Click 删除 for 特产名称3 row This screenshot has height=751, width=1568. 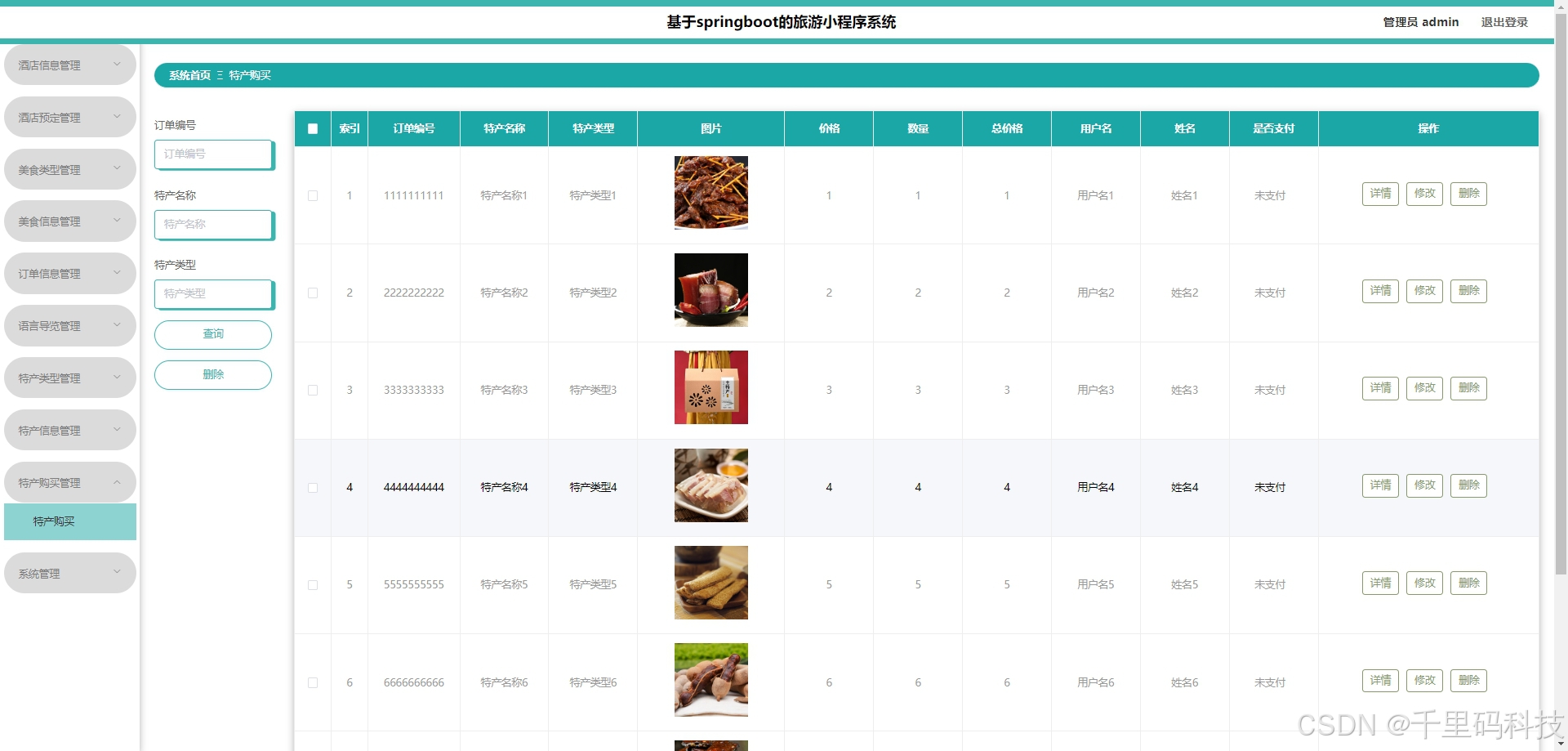tap(1468, 388)
